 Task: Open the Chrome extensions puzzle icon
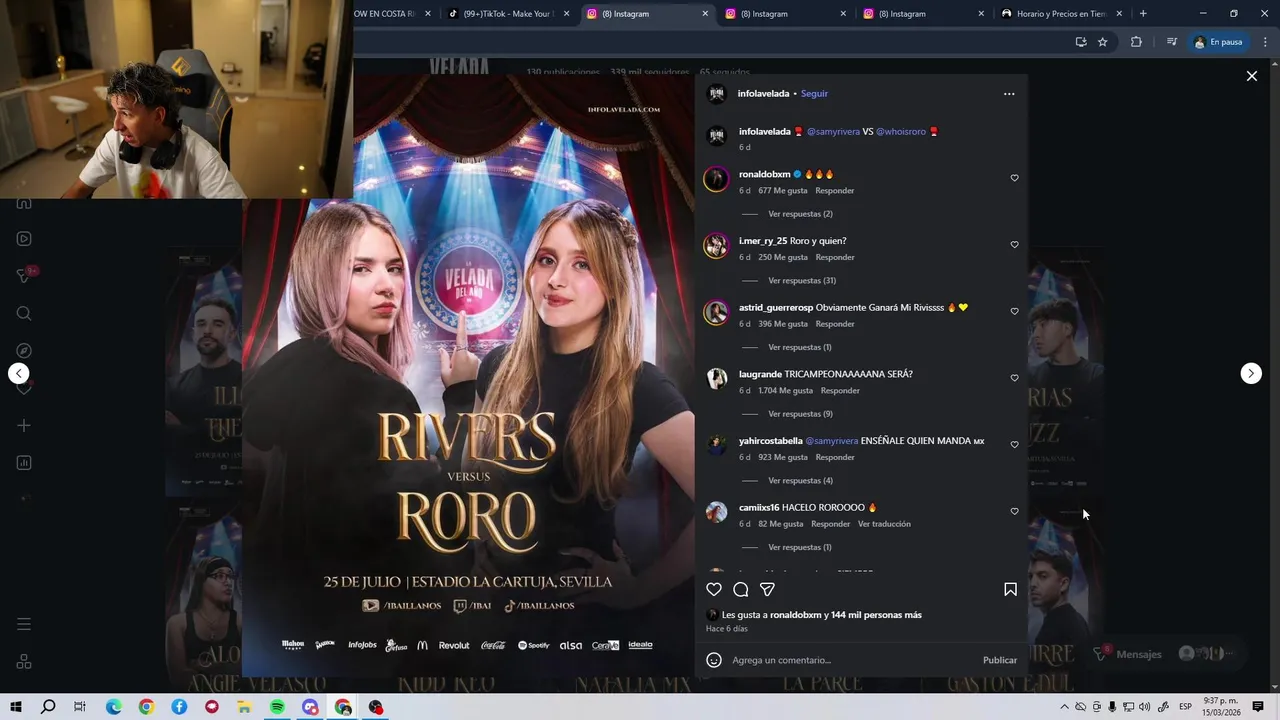(1136, 42)
